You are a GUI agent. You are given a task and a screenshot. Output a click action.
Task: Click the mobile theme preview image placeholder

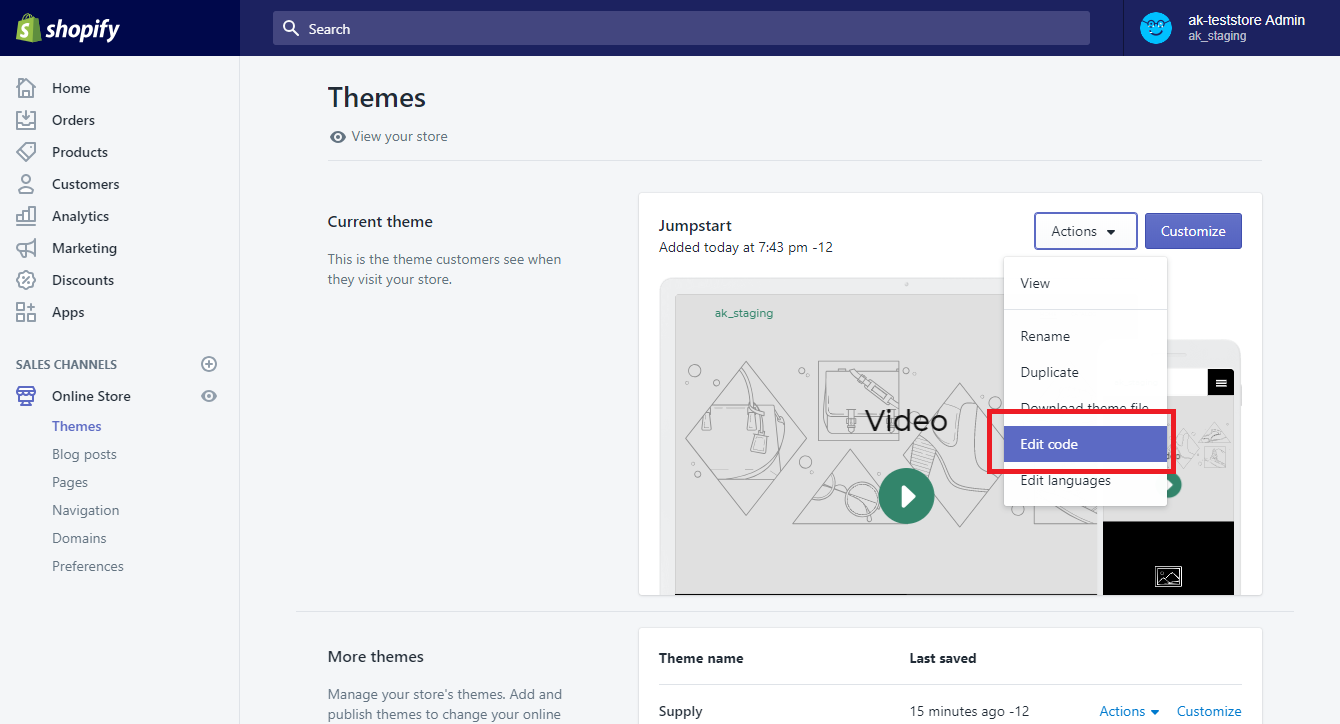click(1168, 577)
